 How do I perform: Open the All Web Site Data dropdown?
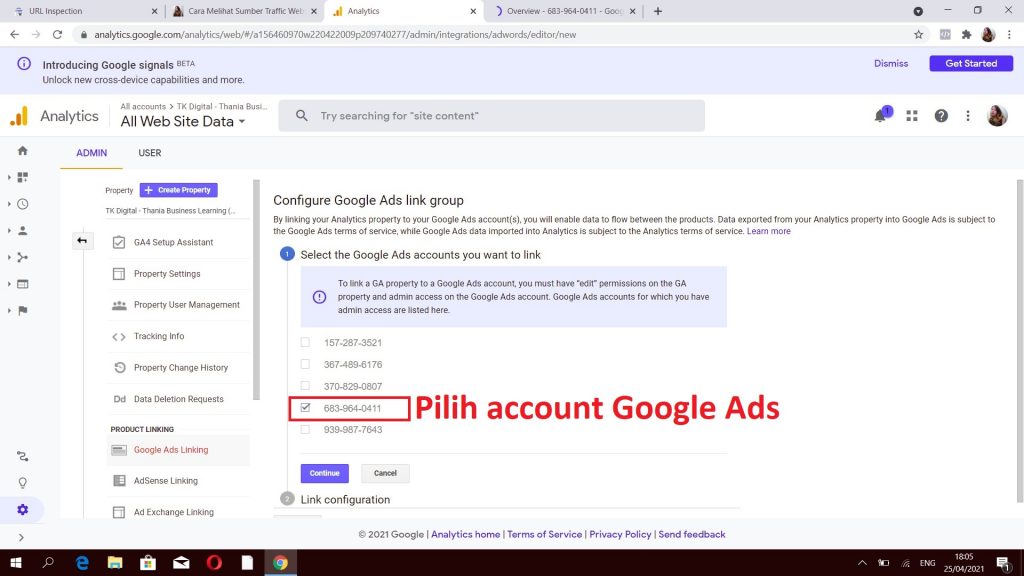click(x=183, y=121)
